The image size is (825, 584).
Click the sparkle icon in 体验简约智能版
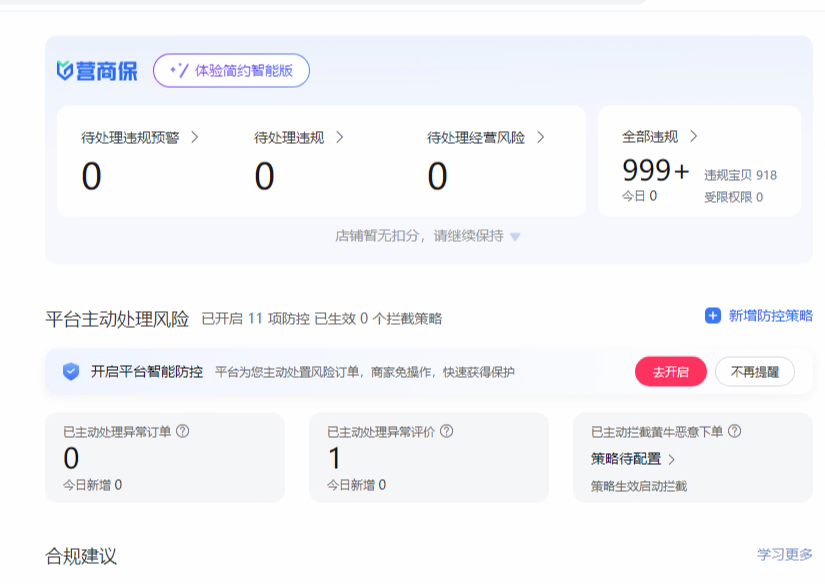click(179, 70)
